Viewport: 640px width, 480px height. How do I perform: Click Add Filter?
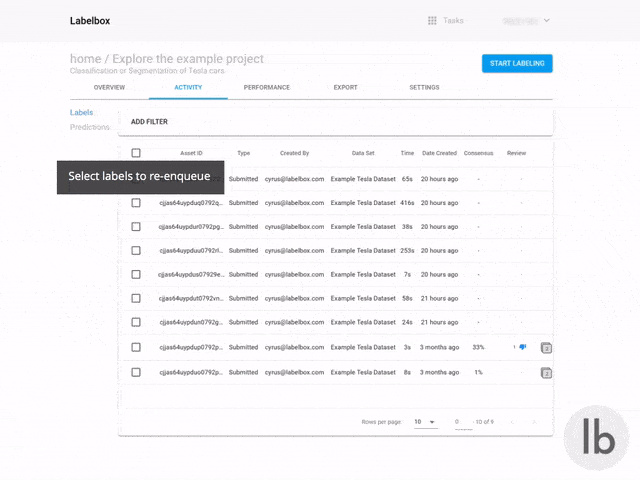click(149, 122)
